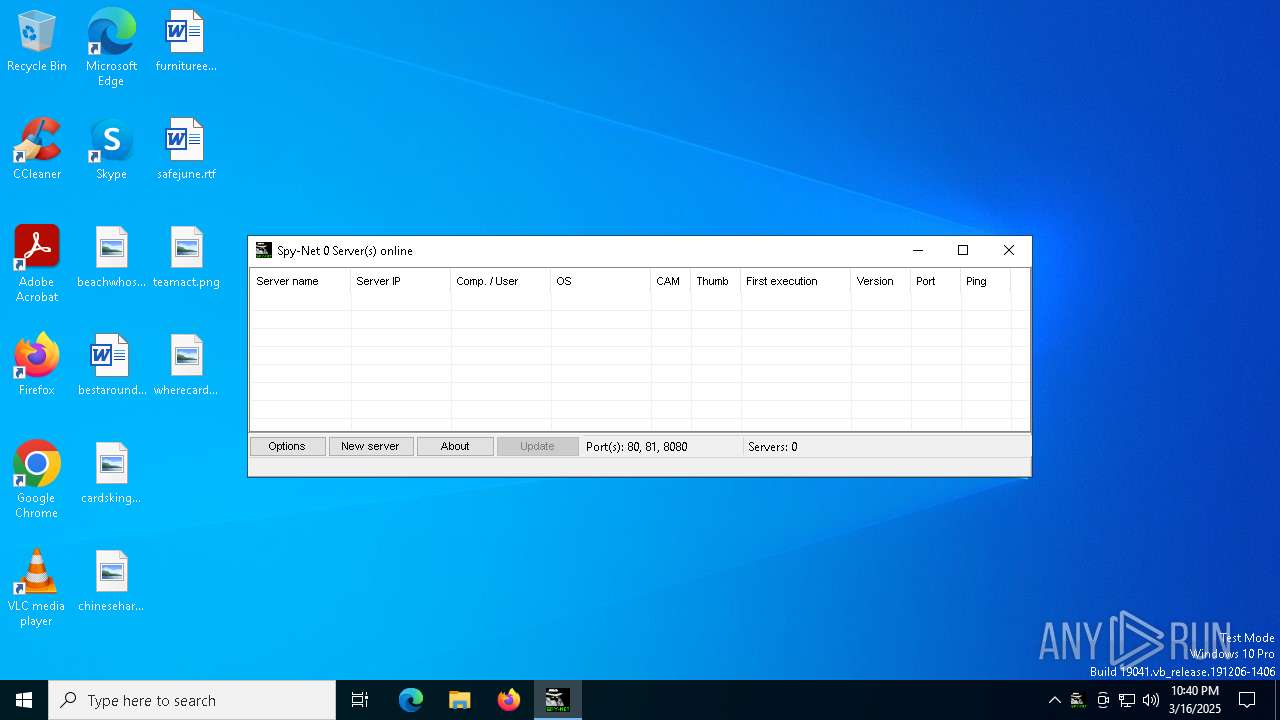Viewport: 1280px width, 720px height.
Task: Click the OS column header
Action: (600, 281)
